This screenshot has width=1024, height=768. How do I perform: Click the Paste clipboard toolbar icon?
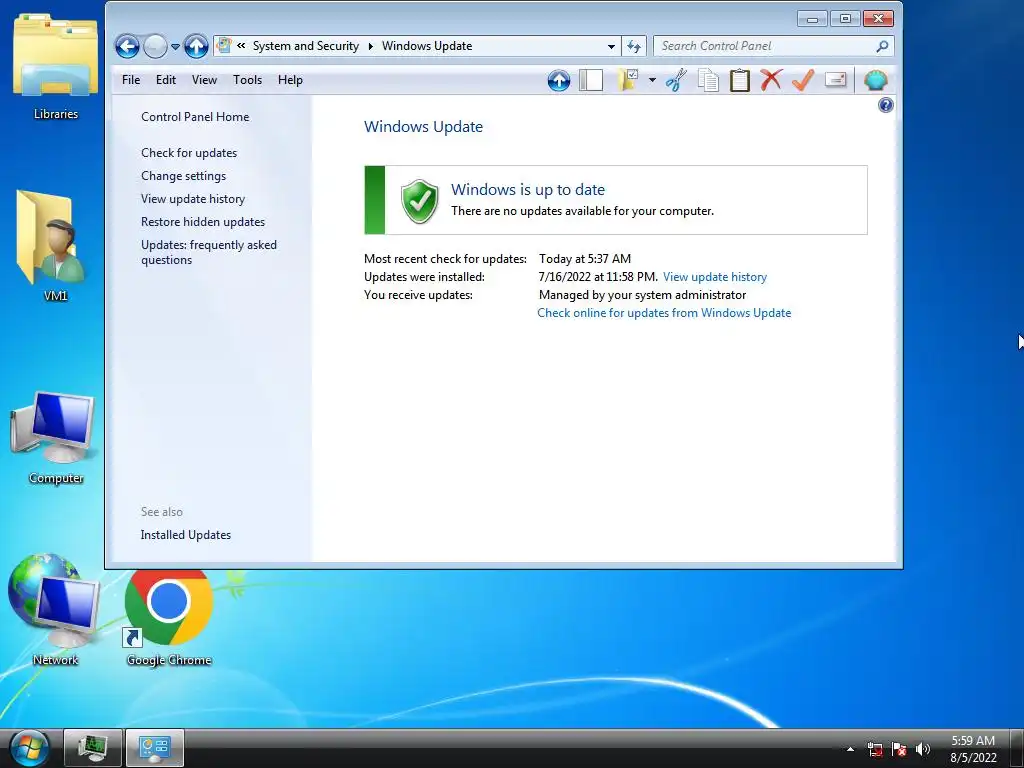[x=739, y=80]
